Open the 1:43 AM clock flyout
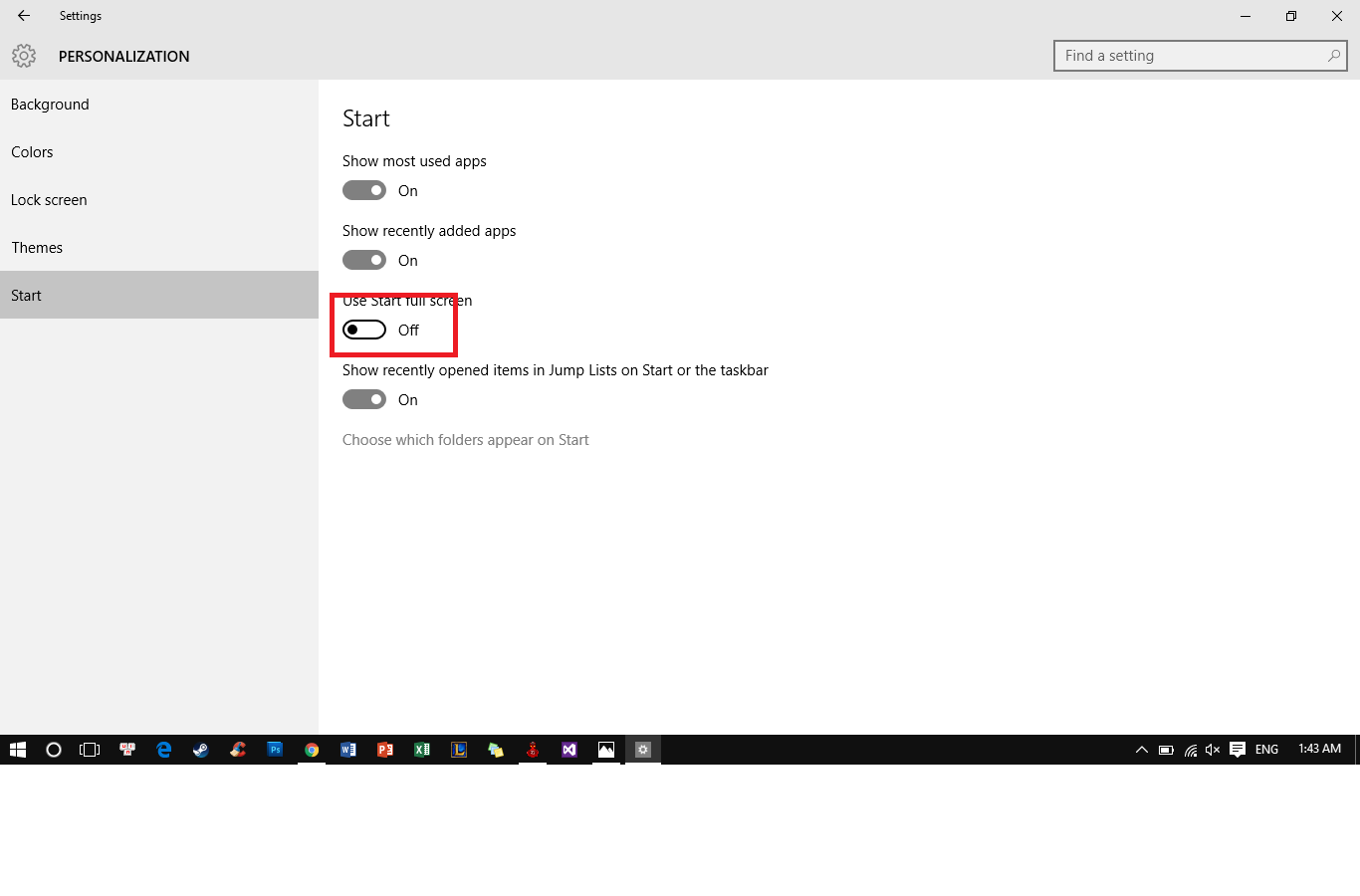 [1319, 749]
